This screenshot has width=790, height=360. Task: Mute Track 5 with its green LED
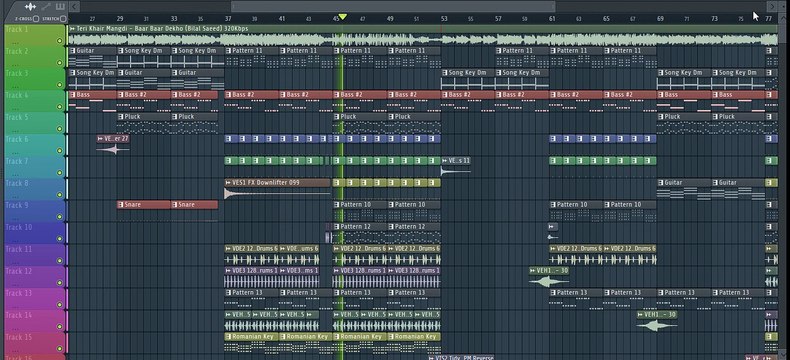click(x=59, y=129)
